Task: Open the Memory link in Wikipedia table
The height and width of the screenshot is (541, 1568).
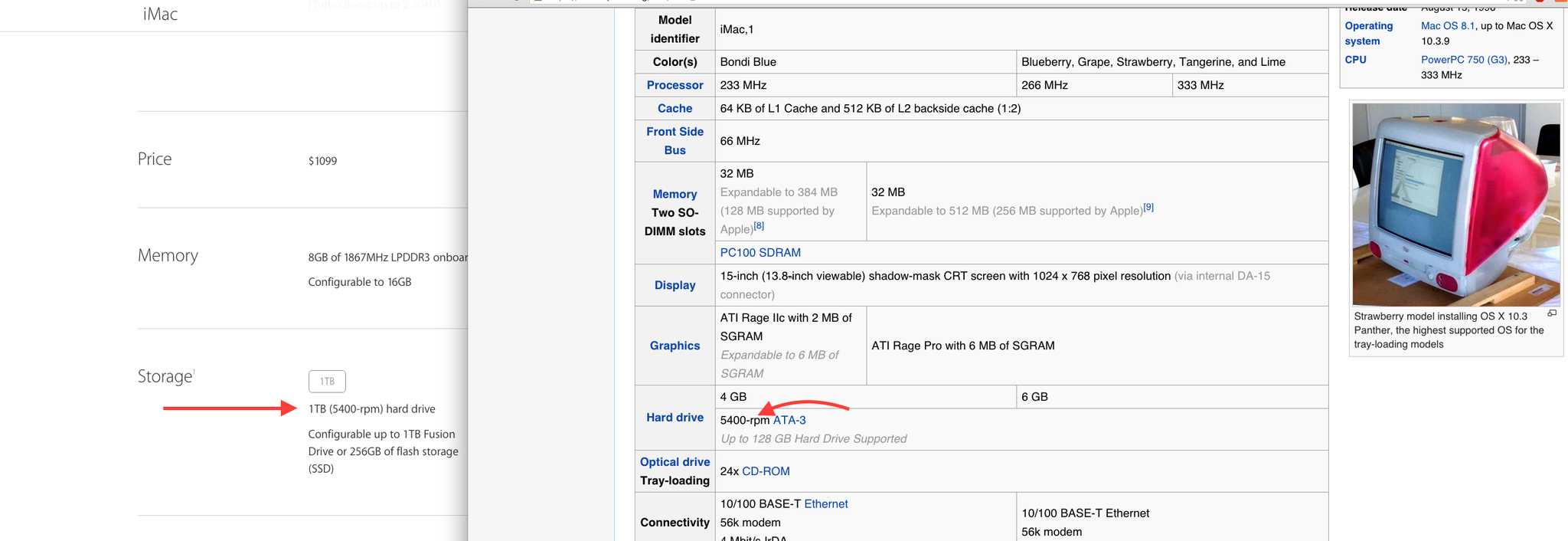Action: point(675,195)
